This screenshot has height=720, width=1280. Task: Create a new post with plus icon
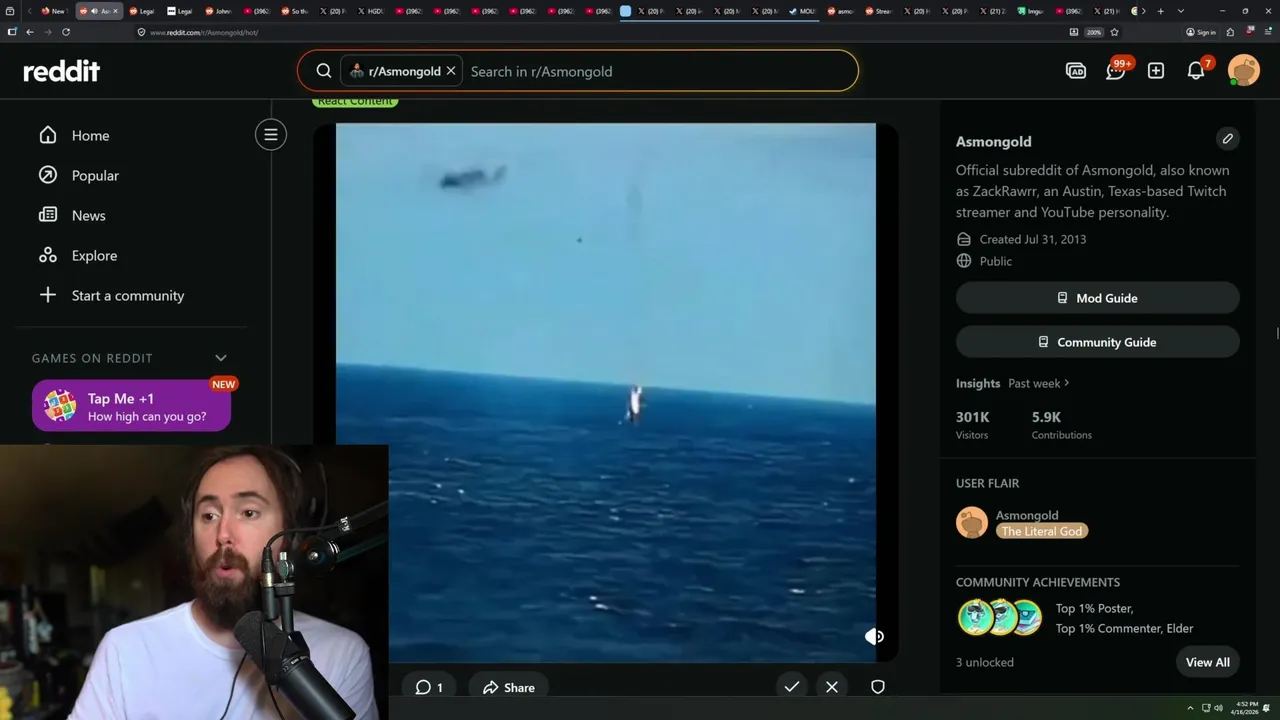1156,71
